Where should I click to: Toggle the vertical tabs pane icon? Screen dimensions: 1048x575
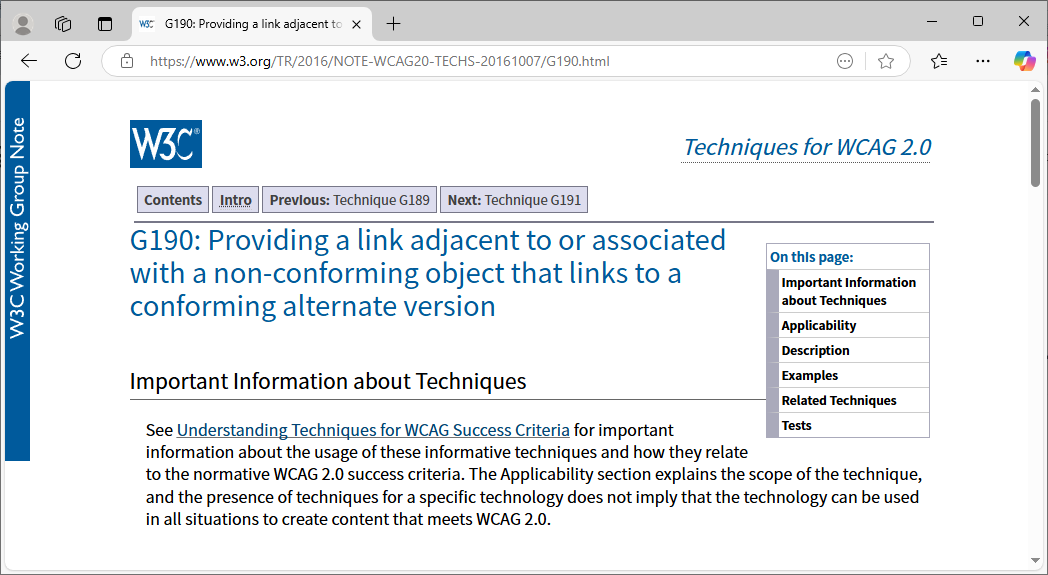(x=105, y=24)
